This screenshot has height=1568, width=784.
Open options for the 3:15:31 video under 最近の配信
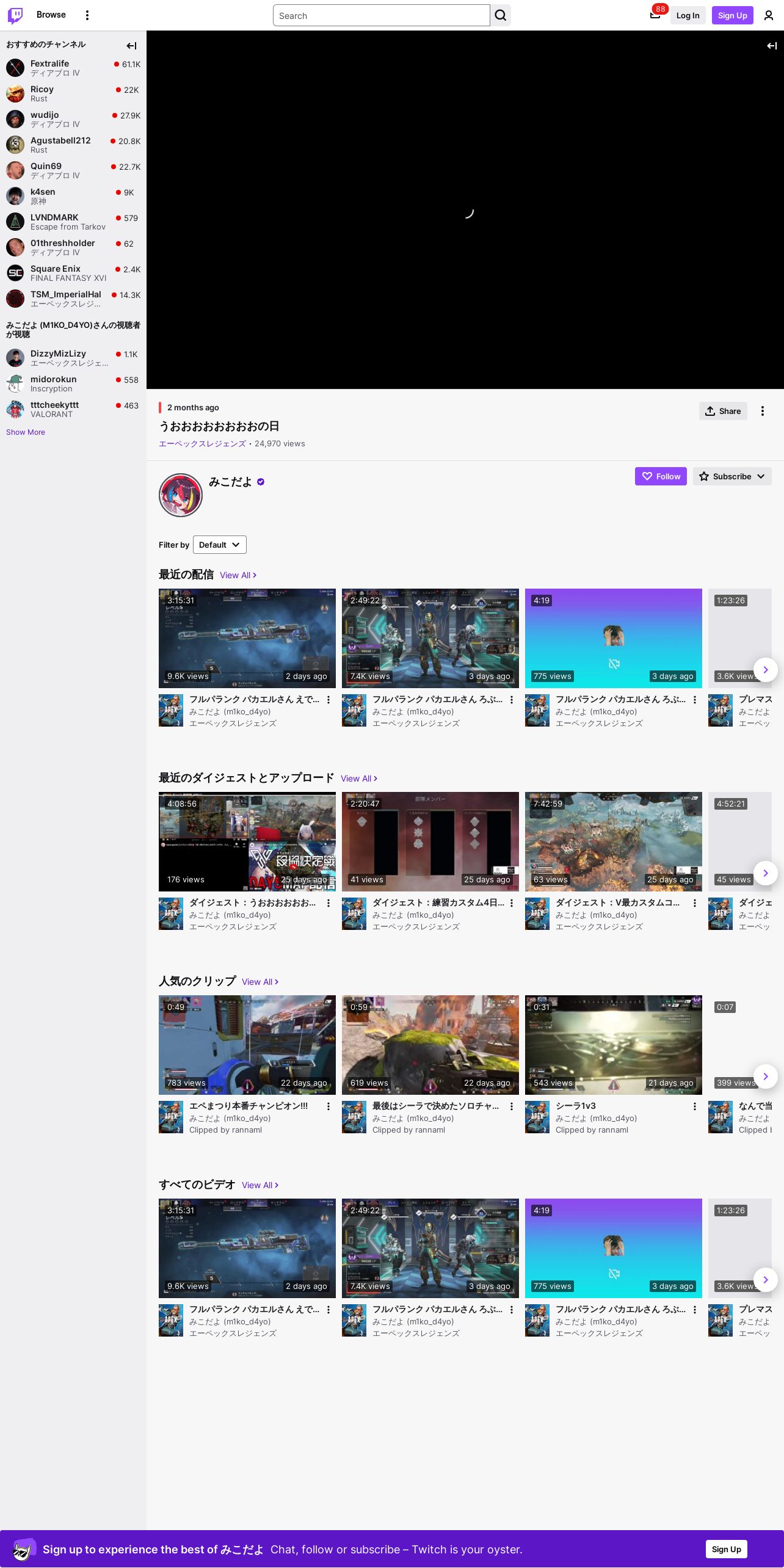coord(328,700)
